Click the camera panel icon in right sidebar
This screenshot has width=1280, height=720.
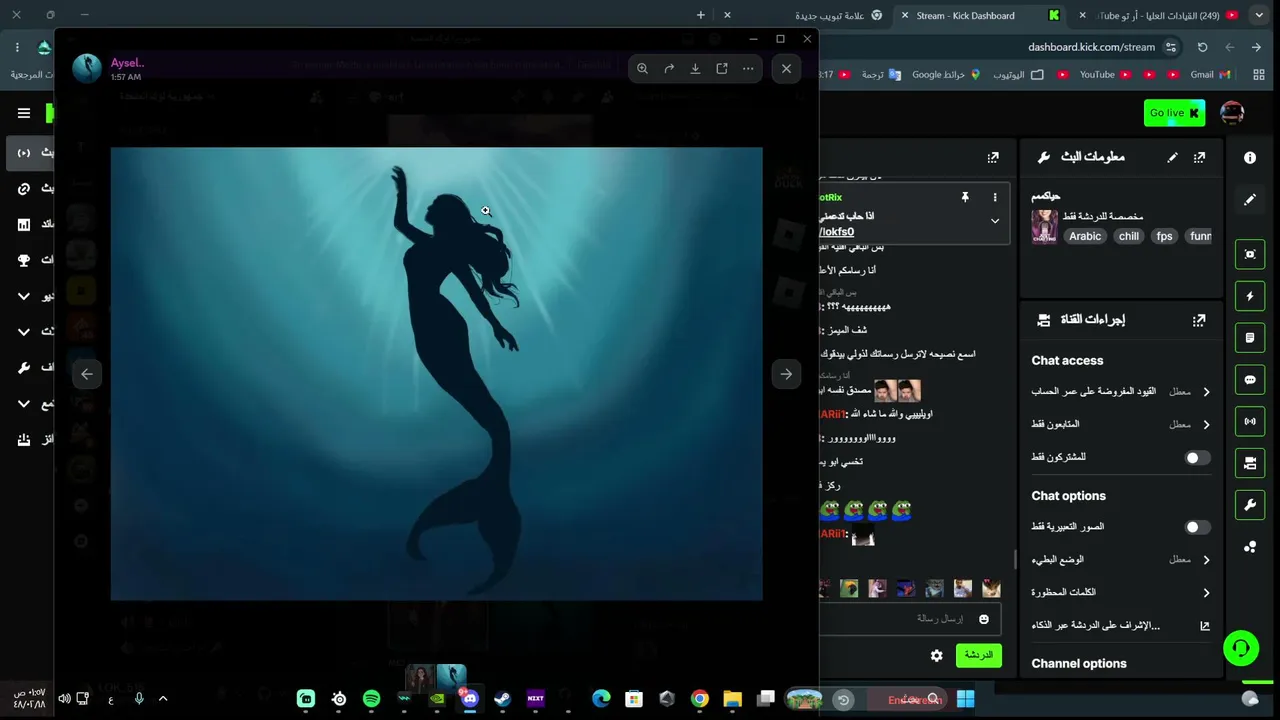[1250, 464]
